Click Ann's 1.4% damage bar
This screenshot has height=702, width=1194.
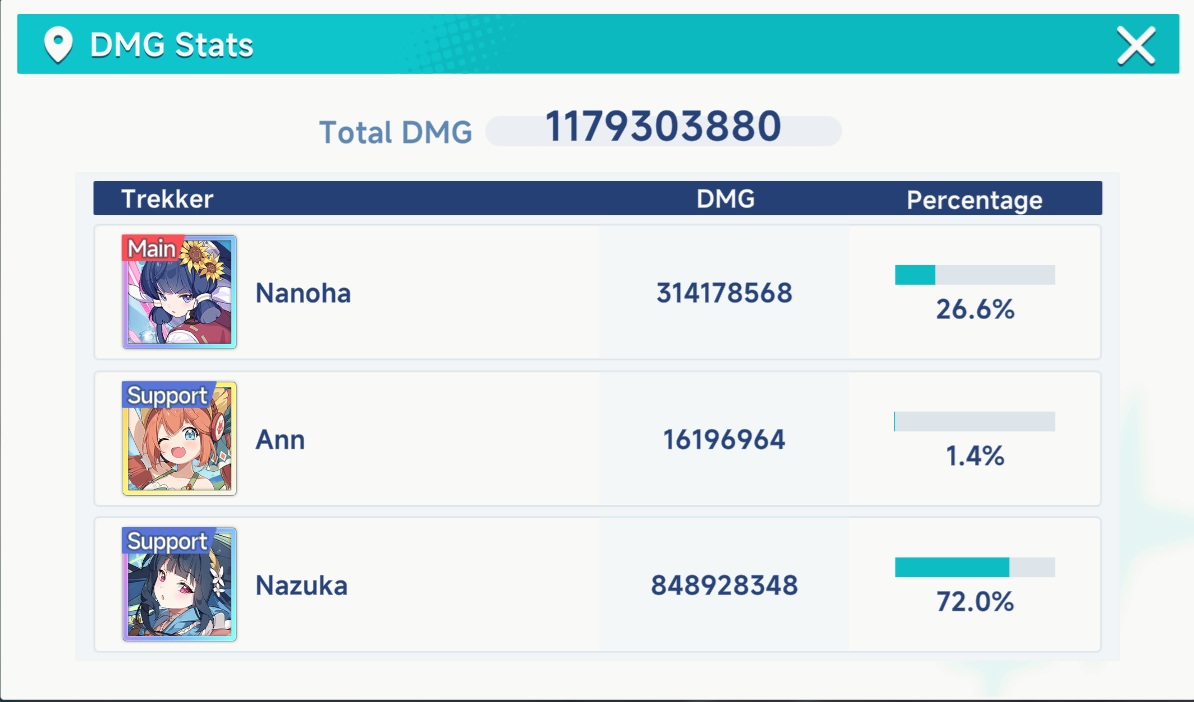[975, 422]
